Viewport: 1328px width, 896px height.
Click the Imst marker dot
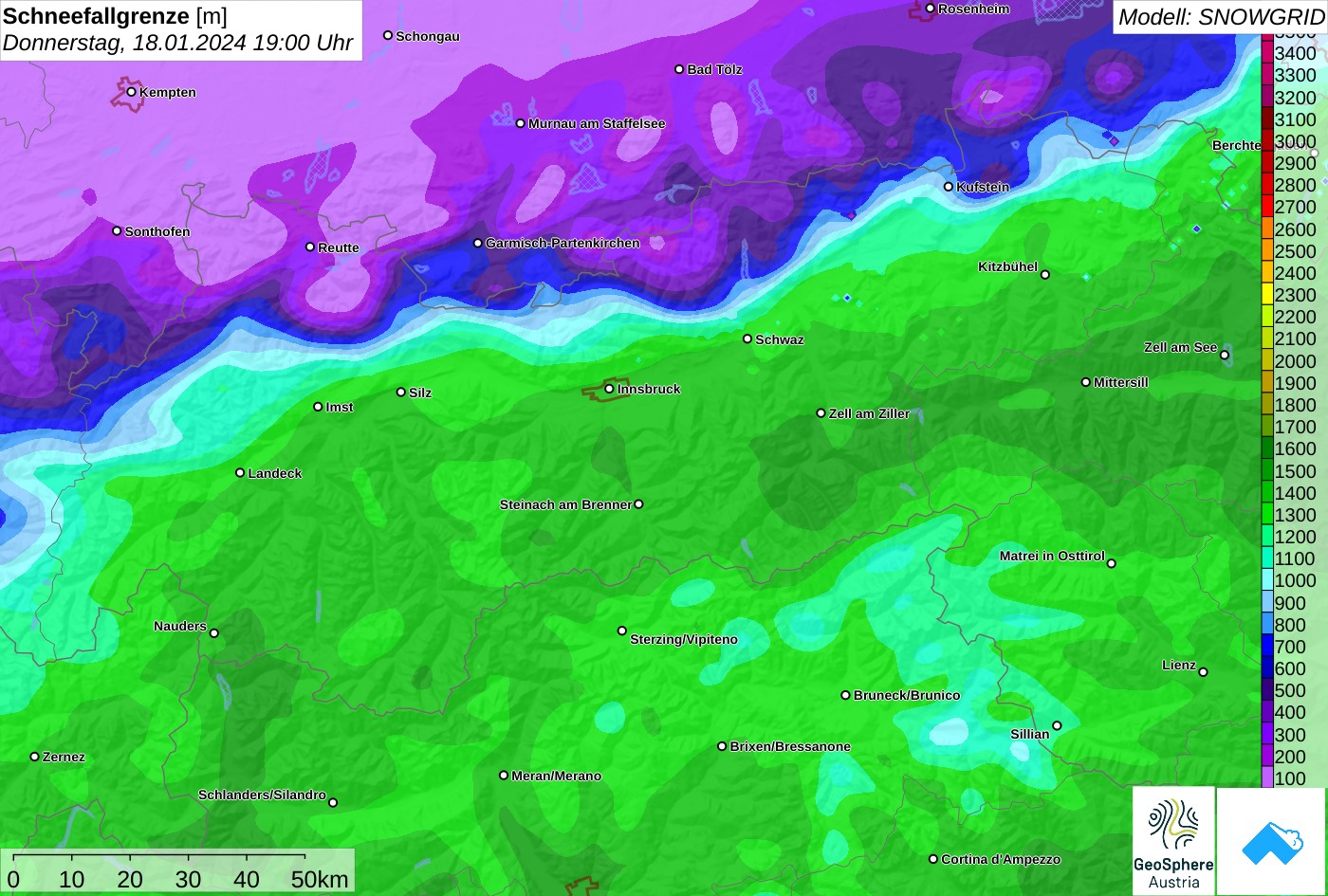[318, 407]
